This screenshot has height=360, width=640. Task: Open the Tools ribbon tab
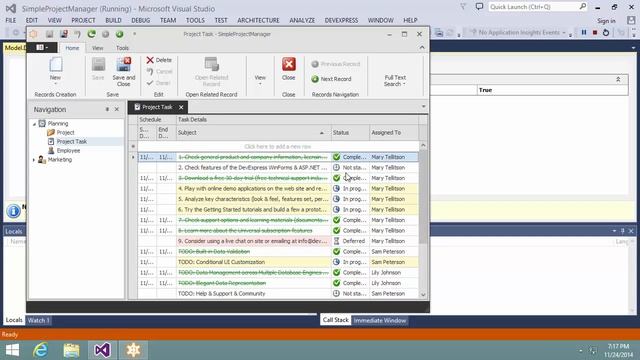pos(122,48)
